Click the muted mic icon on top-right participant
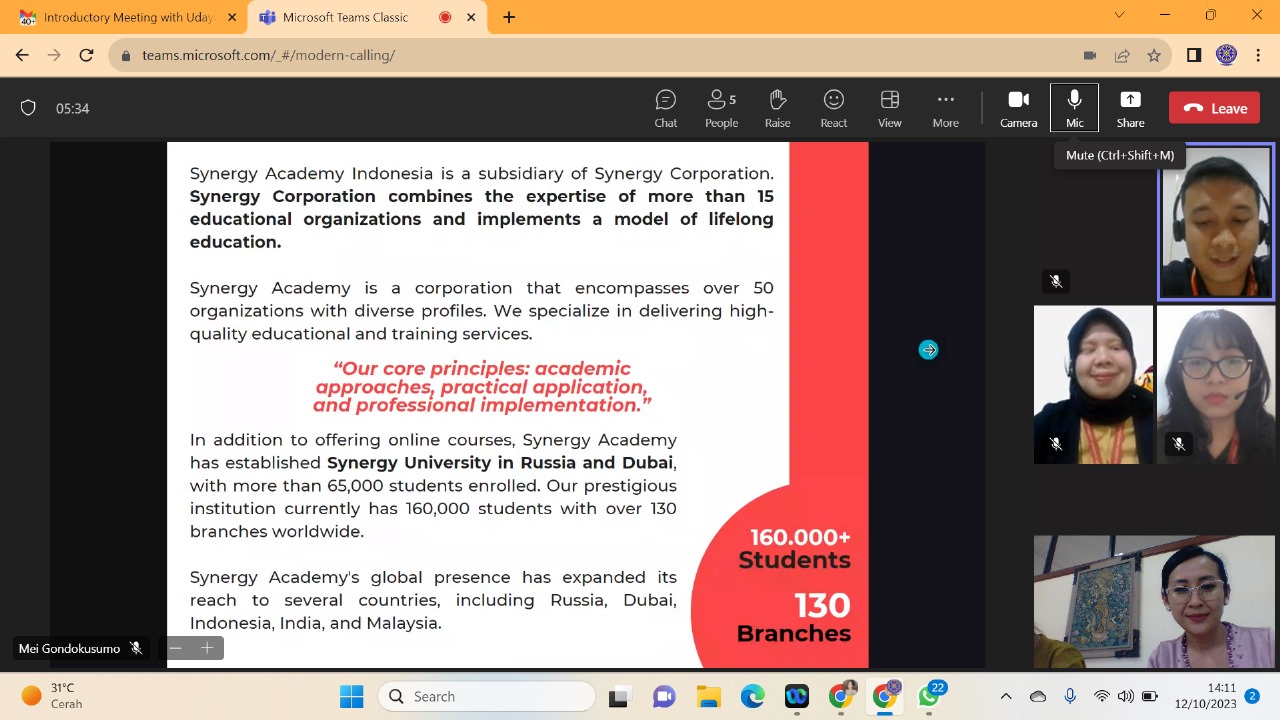This screenshot has height=720, width=1280. [x=1056, y=281]
